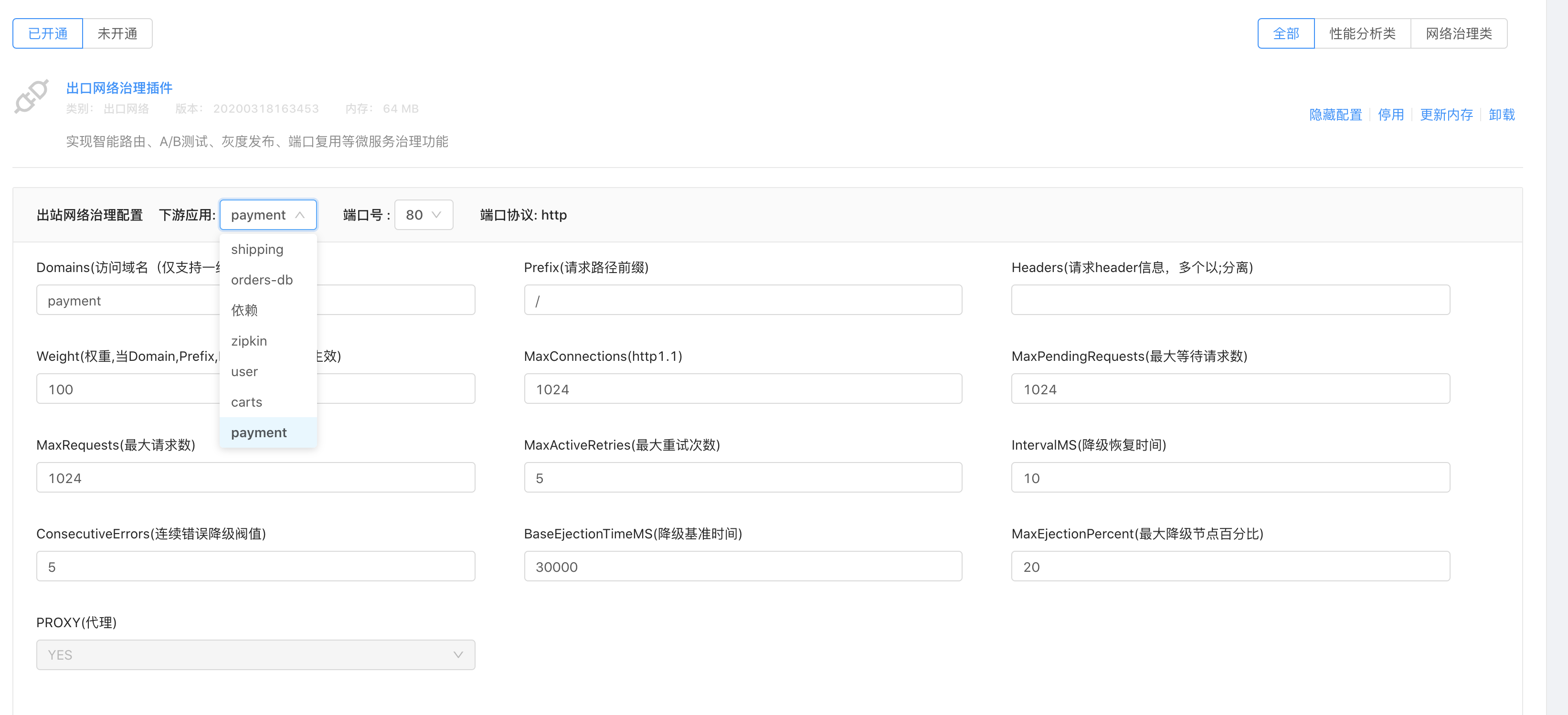Click the MaxConnections input field
Image resolution: width=1568 pixels, height=715 pixels.
pyautogui.click(x=742, y=389)
